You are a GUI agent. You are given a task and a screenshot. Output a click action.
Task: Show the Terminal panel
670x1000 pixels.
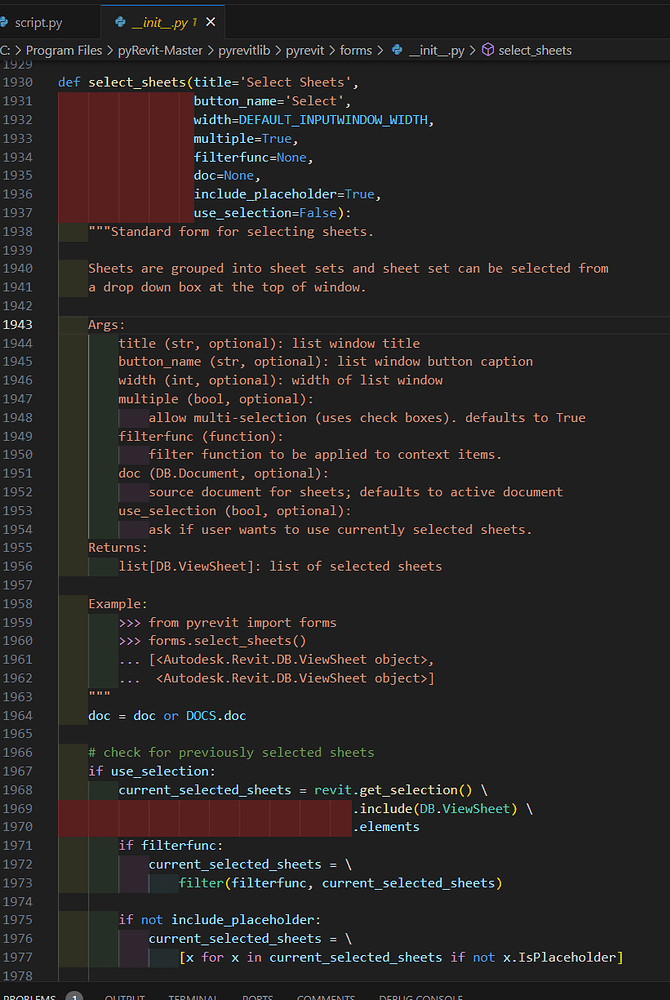tap(193, 996)
